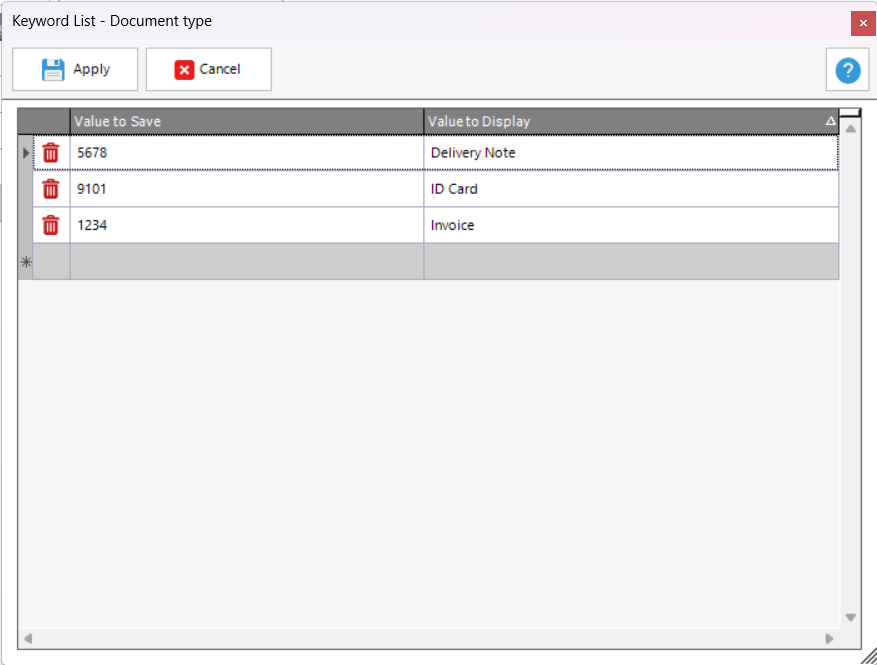Remove the Invoice row using trash icon
Viewport: 877px width, 665px height.
tap(51, 225)
